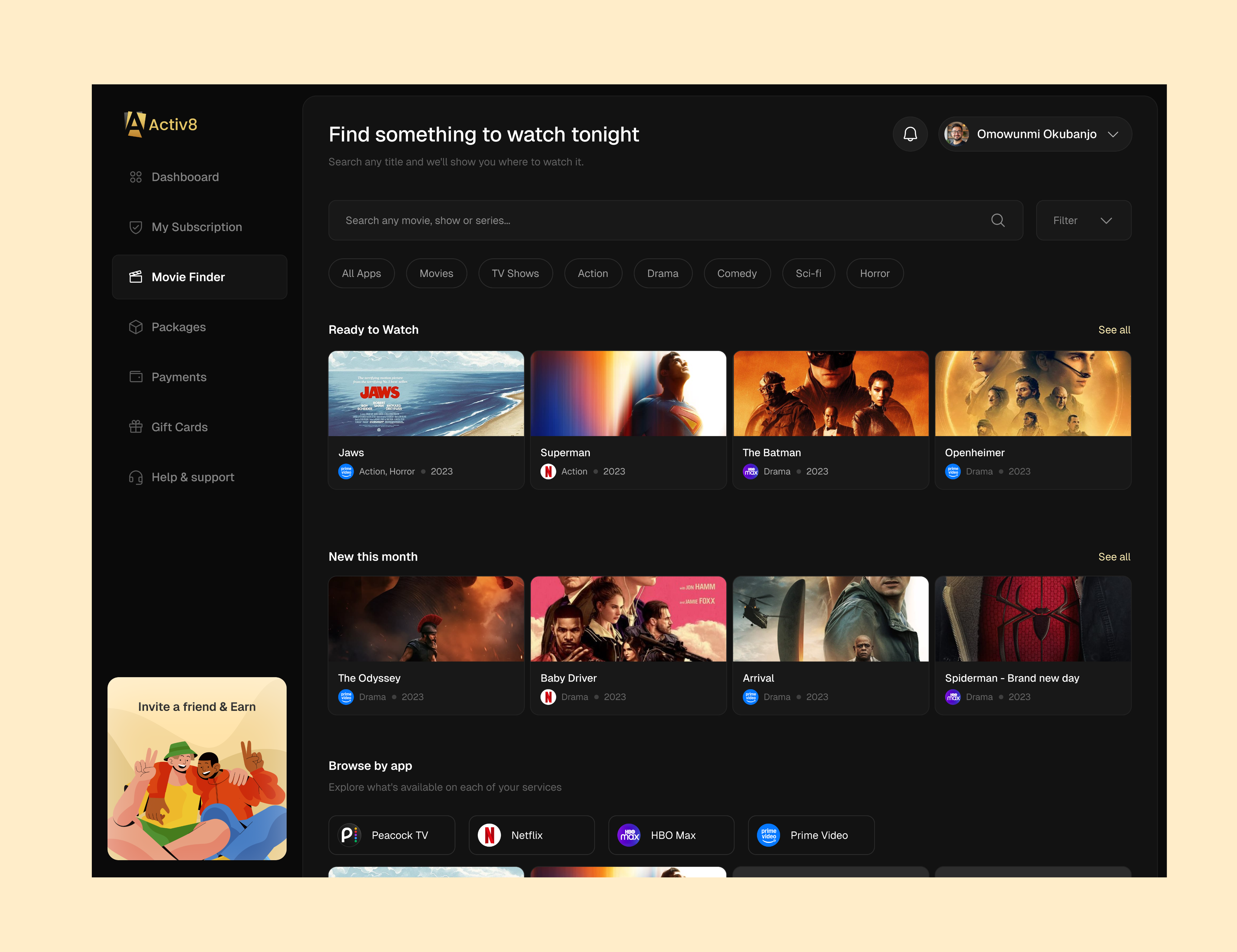
Task: Navigate to Payments
Action: (x=199, y=377)
